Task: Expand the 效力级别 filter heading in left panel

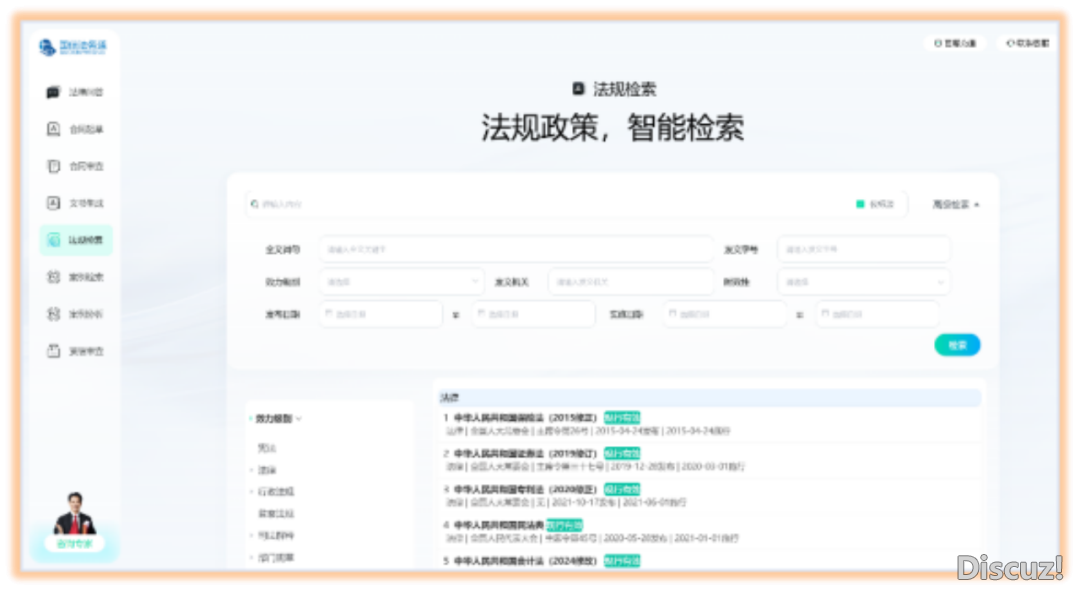Action: (x=278, y=418)
